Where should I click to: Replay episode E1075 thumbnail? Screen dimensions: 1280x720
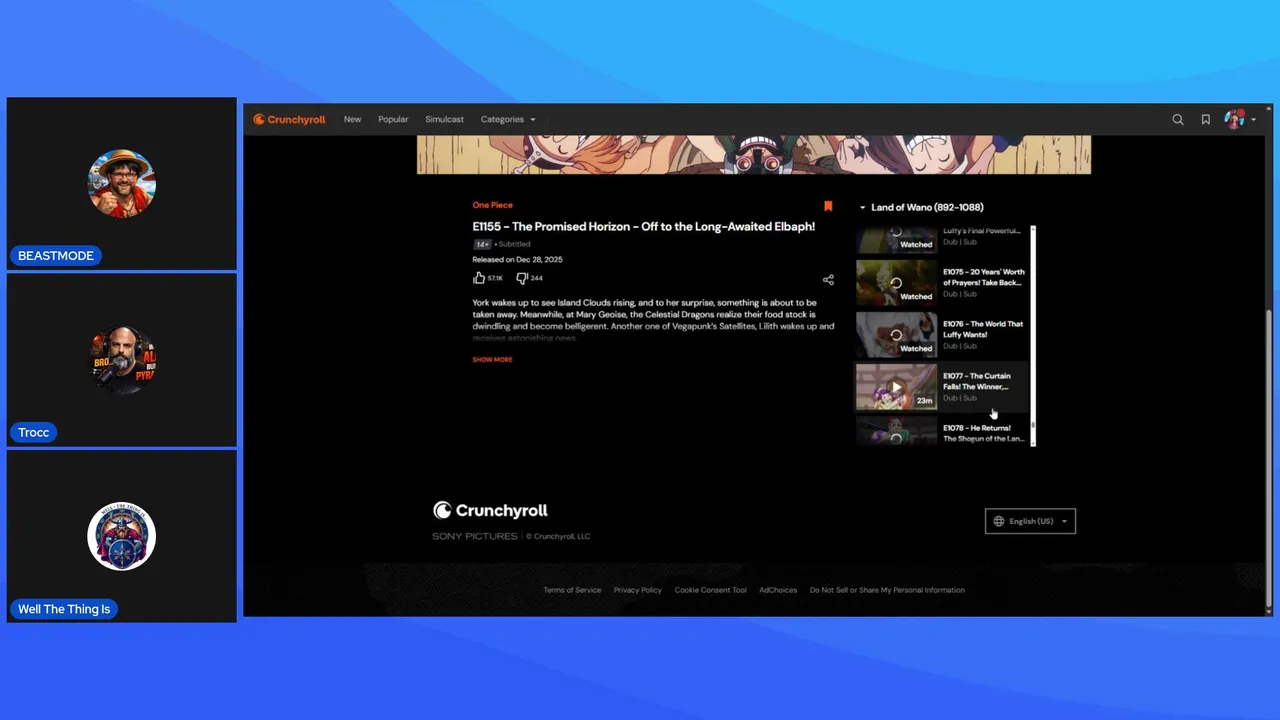point(896,283)
